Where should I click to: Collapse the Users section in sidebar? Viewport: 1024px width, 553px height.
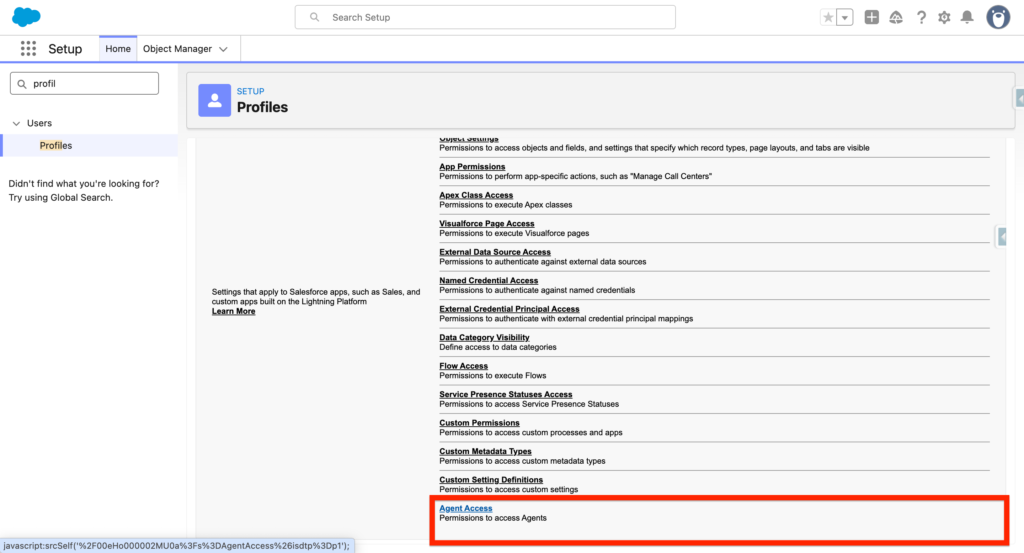[16, 124]
